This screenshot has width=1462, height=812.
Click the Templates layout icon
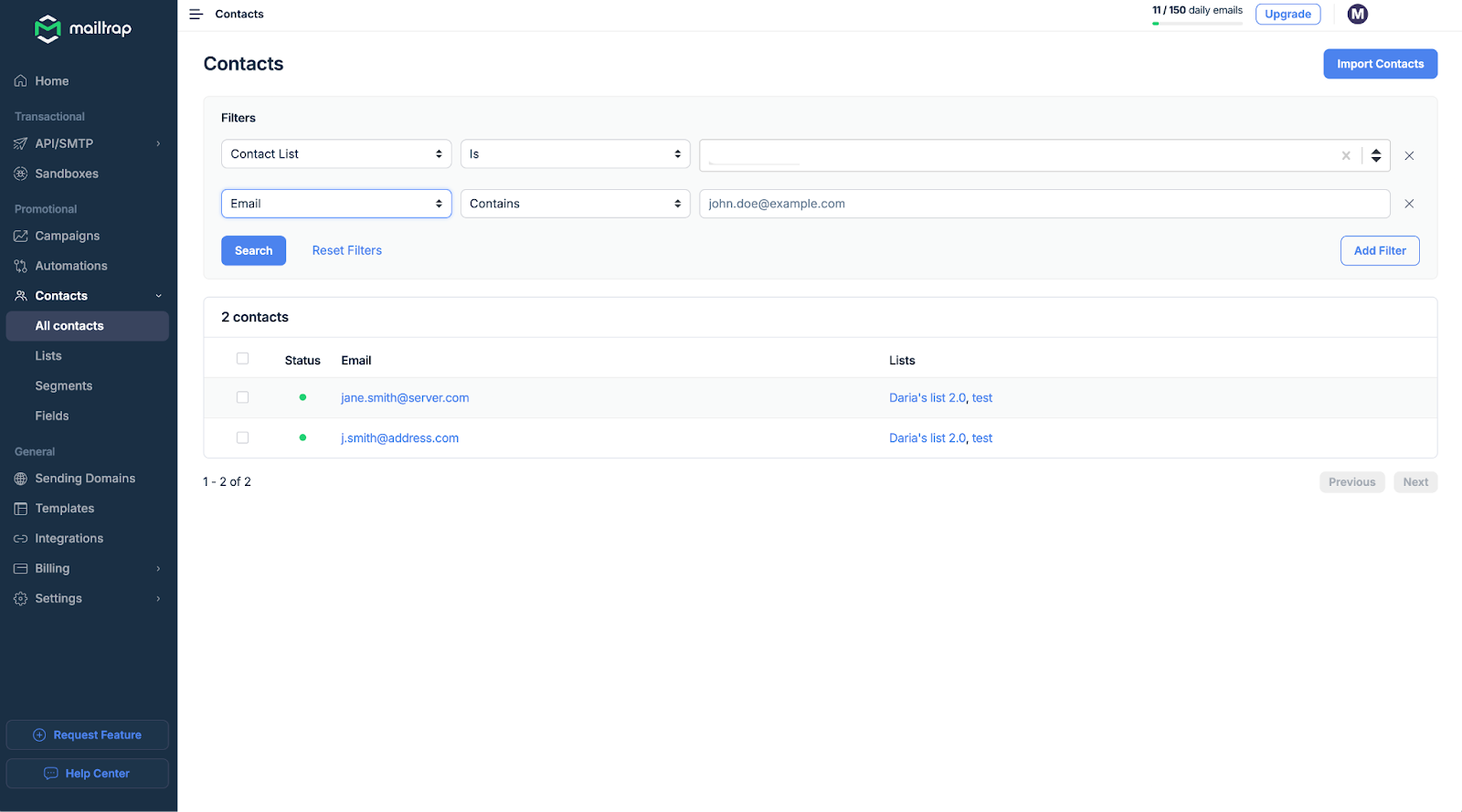20,509
